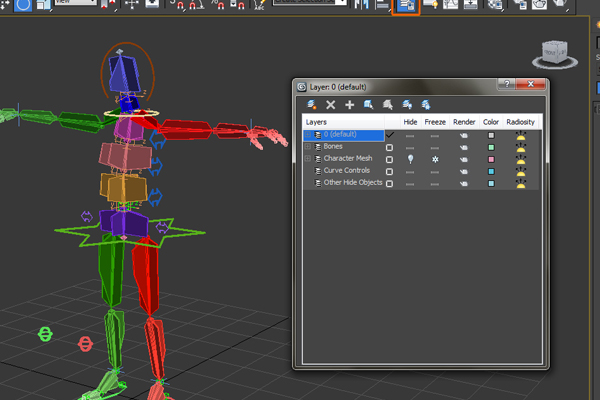Expand the 0 (default) layer tree

(308, 135)
